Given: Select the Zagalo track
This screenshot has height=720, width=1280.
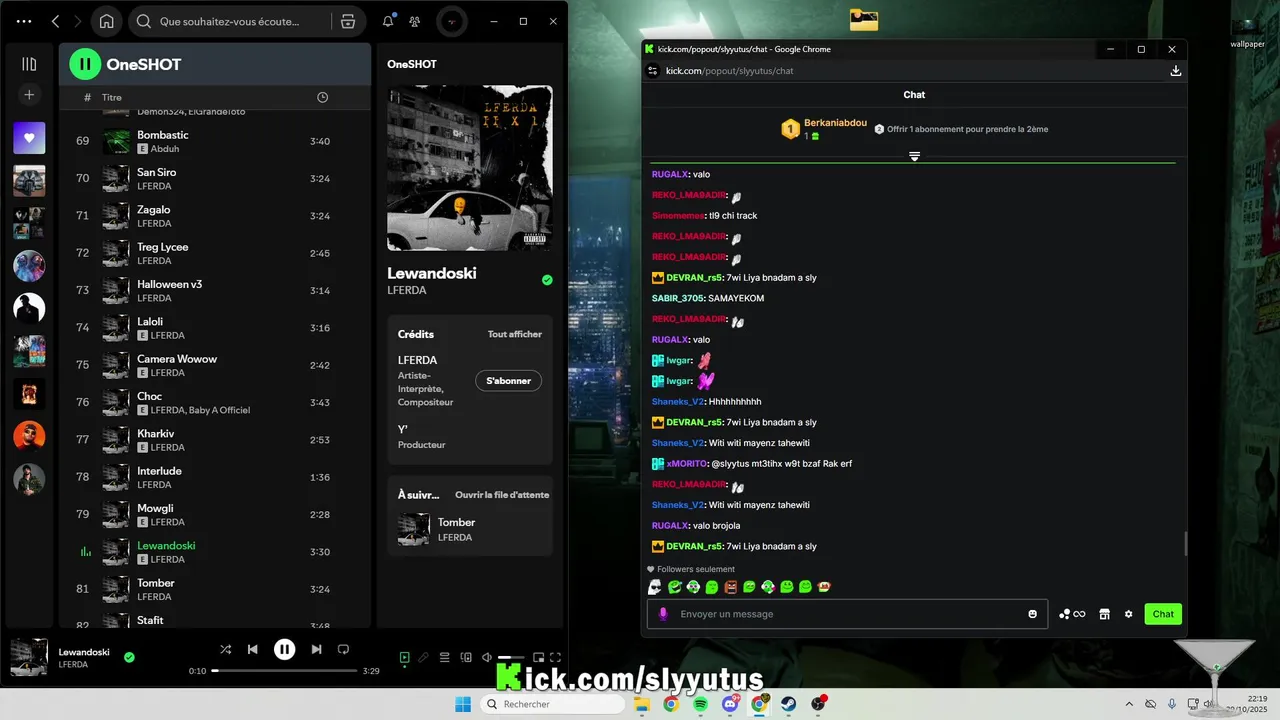Looking at the screenshot, I should [215, 216].
